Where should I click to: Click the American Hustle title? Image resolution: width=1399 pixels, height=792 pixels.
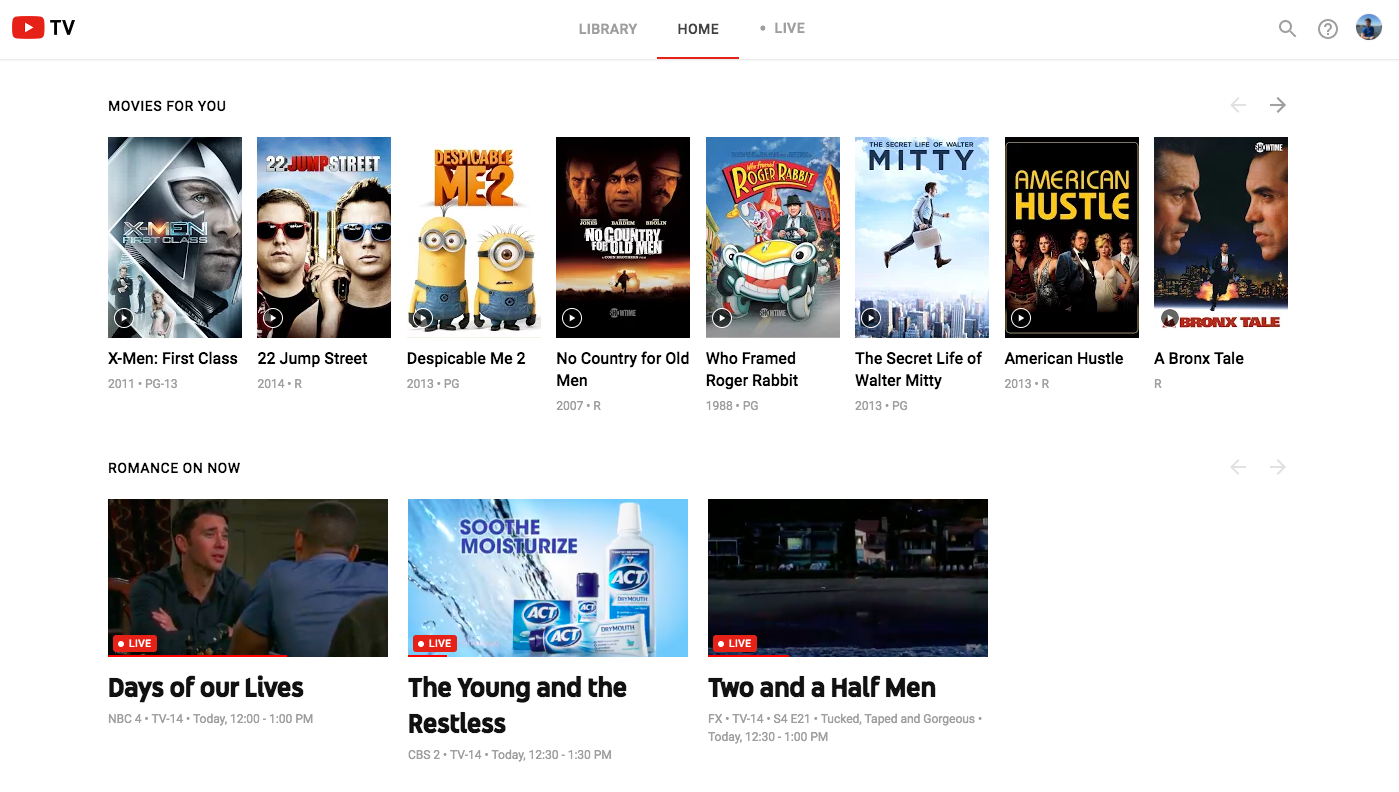(1064, 358)
